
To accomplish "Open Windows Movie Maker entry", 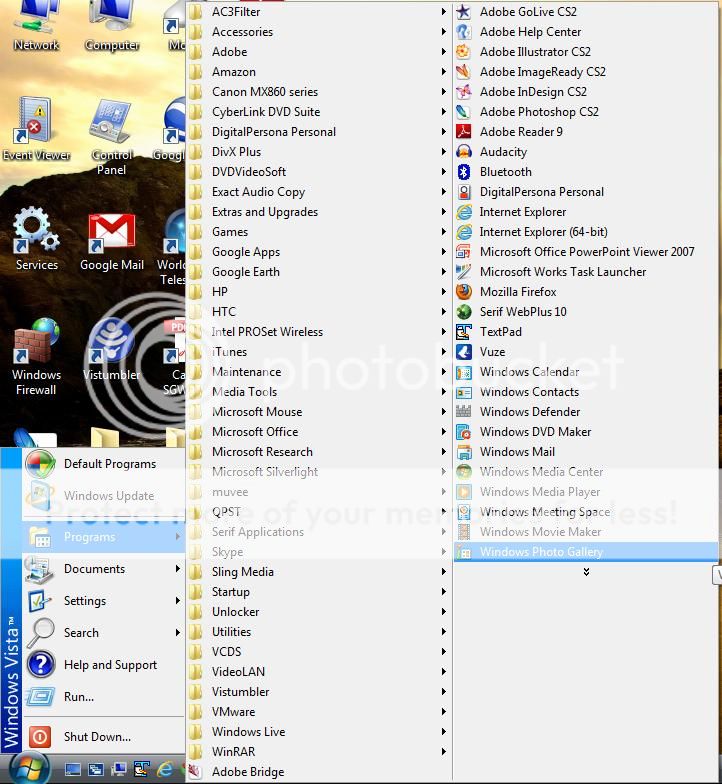I will pos(586,532).
